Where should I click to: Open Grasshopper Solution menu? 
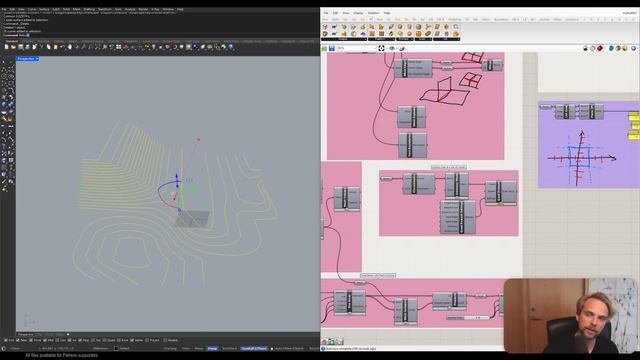373,13
